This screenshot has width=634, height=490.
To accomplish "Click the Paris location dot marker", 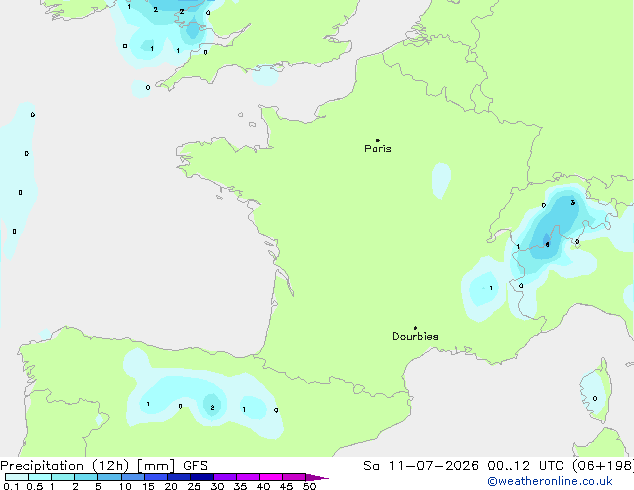I will click(377, 140).
